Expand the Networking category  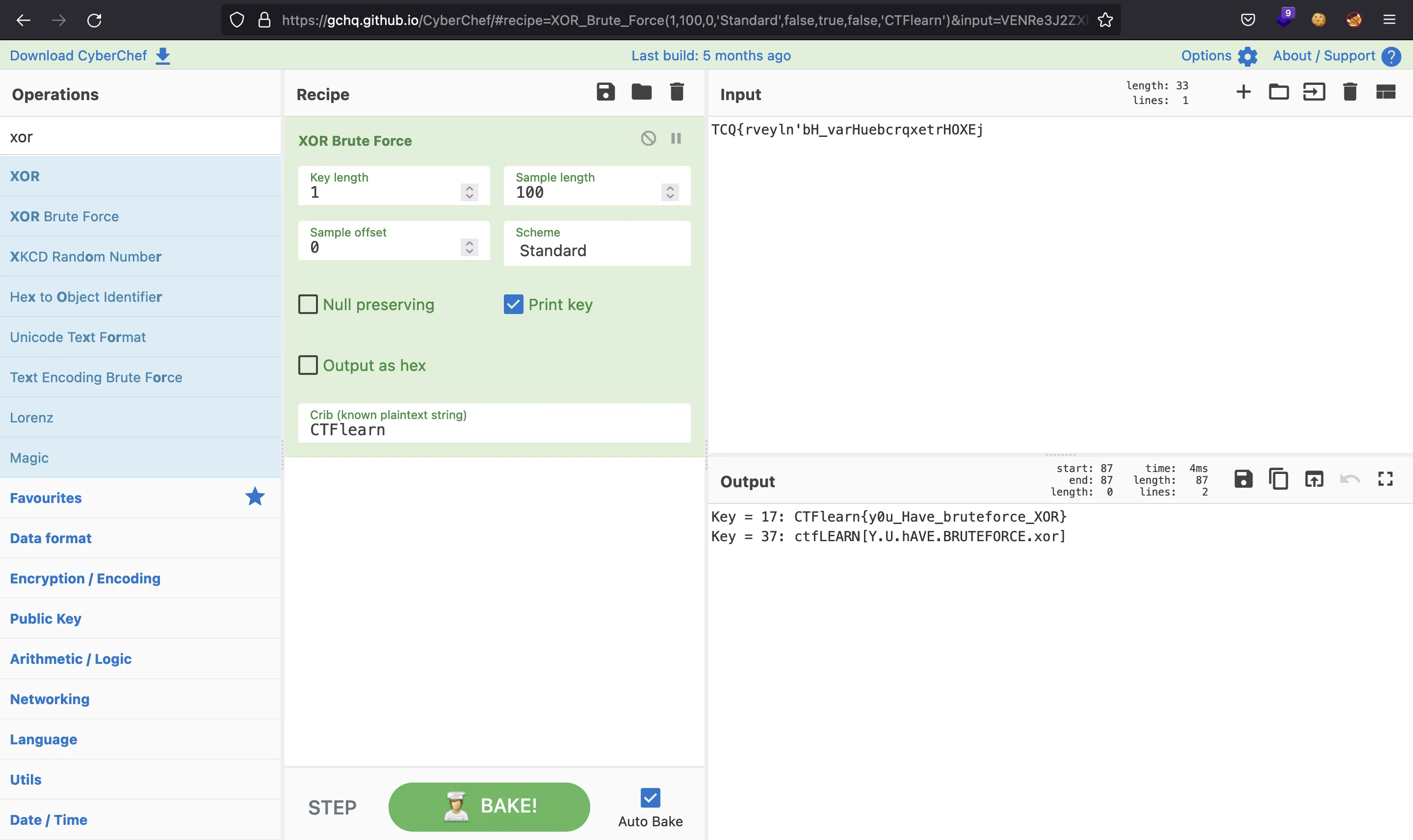click(140, 699)
